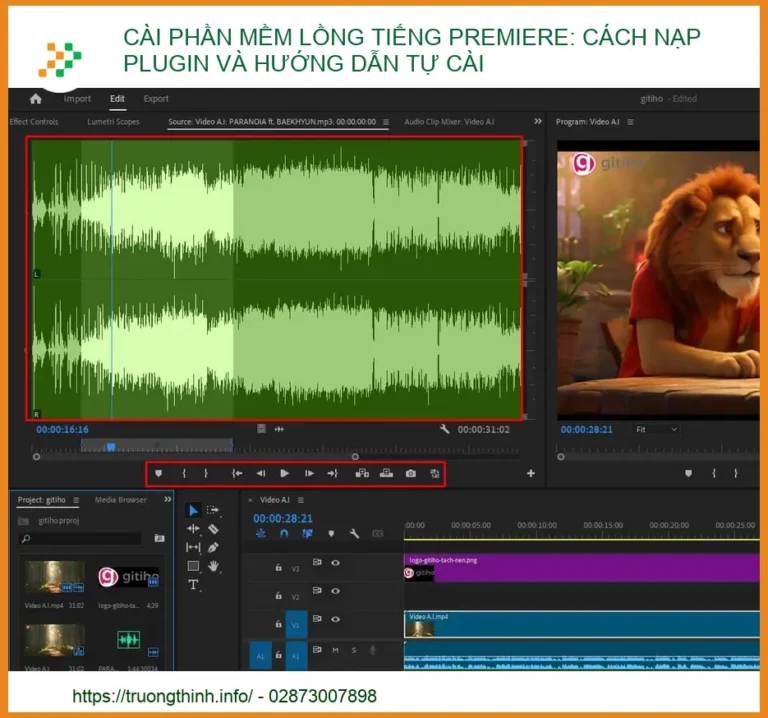Toggle Snap magnet in the timeline
The height and width of the screenshot is (718, 768).
point(284,534)
